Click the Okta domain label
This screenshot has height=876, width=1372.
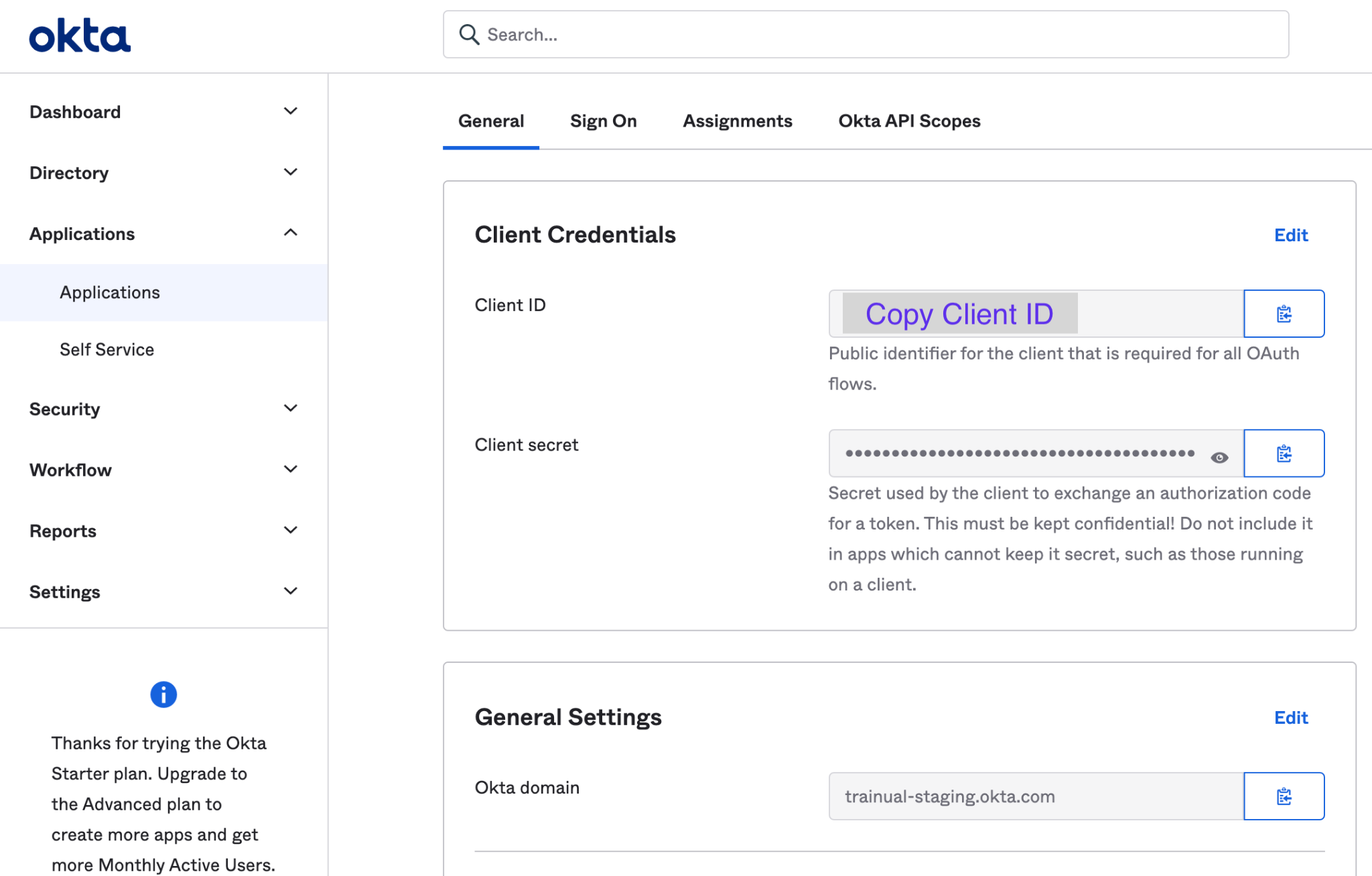[x=527, y=788]
